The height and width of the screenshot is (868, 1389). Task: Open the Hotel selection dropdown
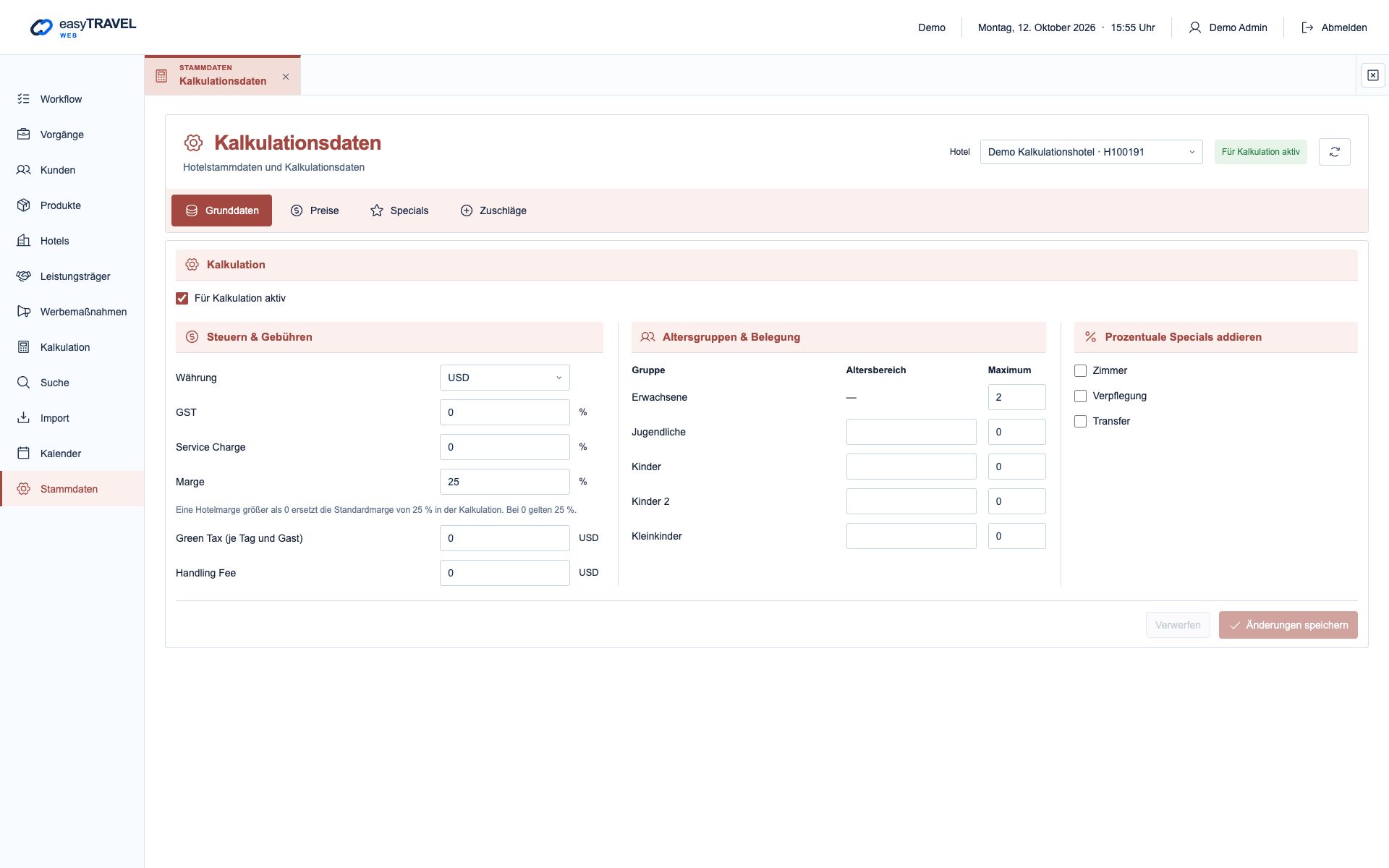pyautogui.click(x=1091, y=152)
